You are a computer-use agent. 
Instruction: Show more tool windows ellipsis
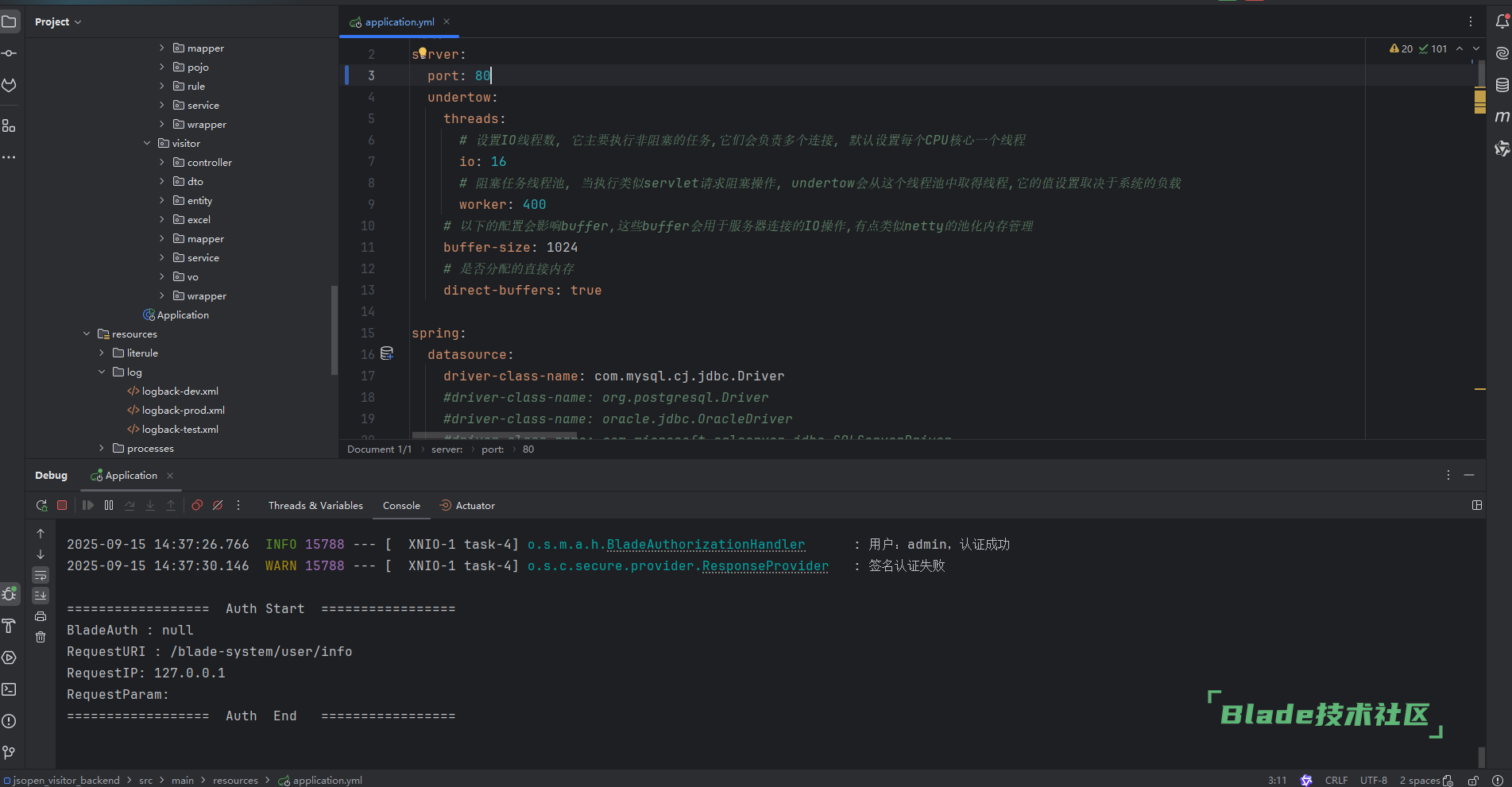(9, 157)
